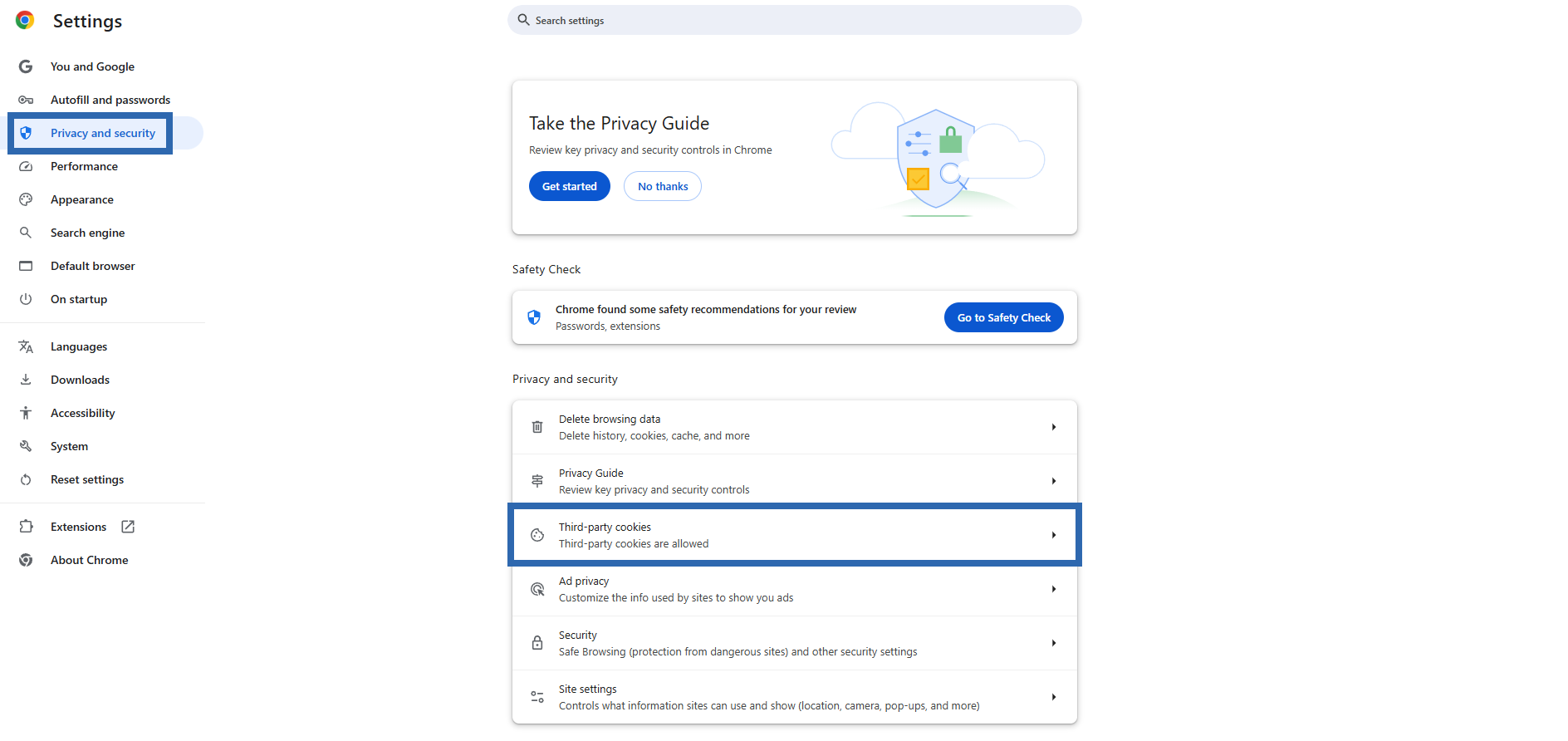Click the download arrow icon for Downloads
Viewport: 1568px width, 741px height.
[x=26, y=380]
